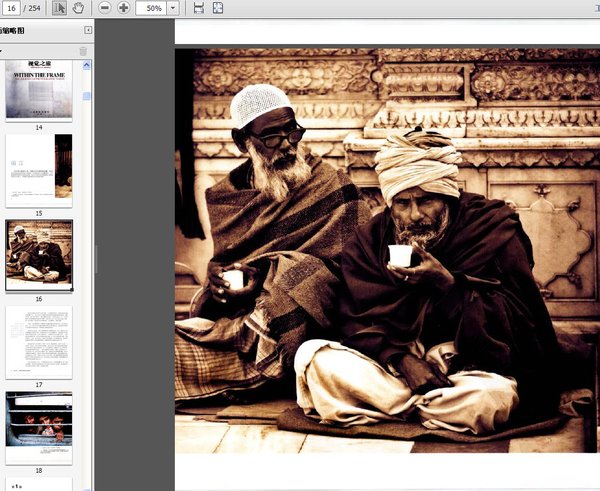Click the fit width scrolling icon
Viewport: 600px width, 491px height.
pyautogui.click(x=199, y=8)
